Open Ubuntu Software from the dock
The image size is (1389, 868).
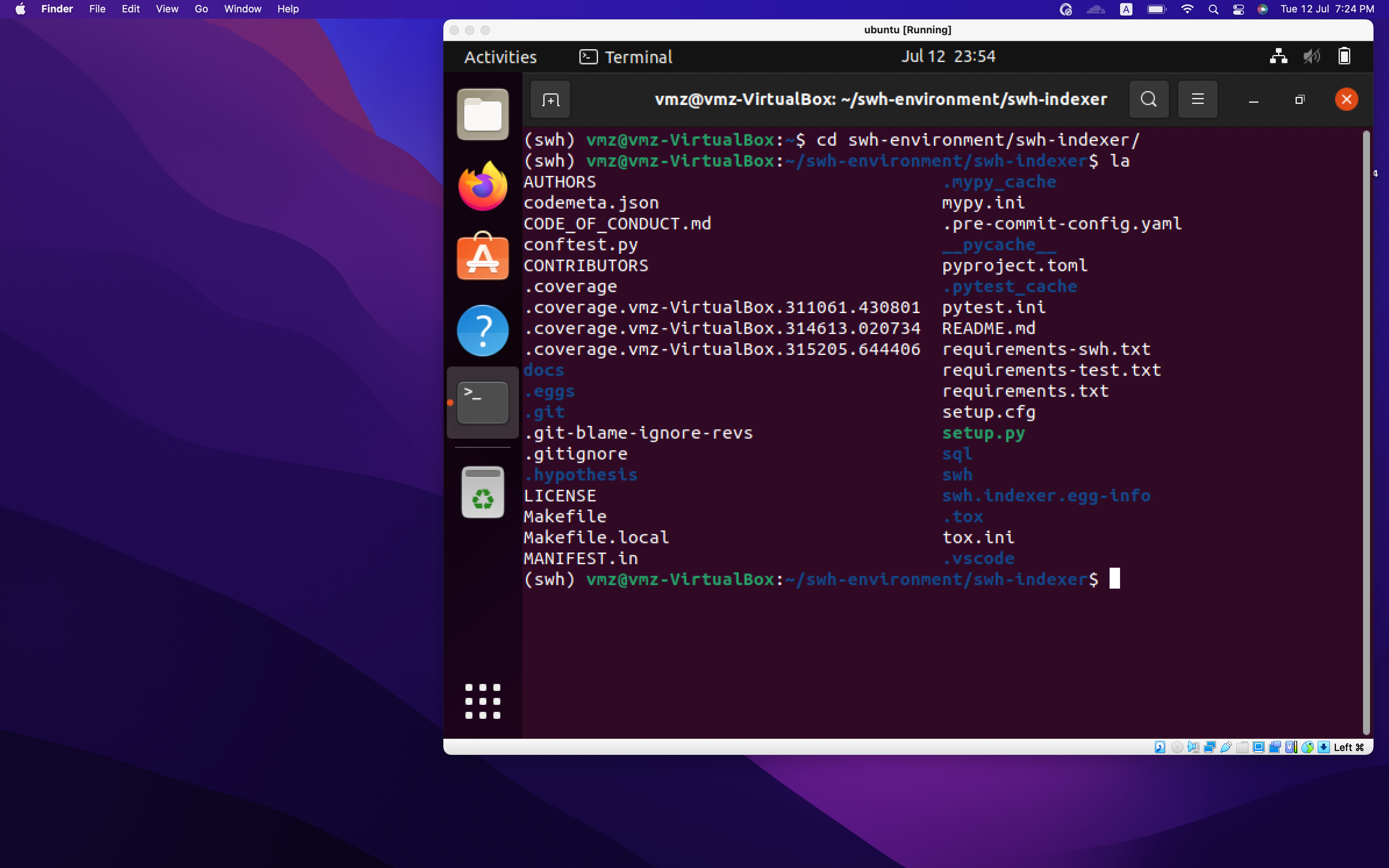coord(483,257)
